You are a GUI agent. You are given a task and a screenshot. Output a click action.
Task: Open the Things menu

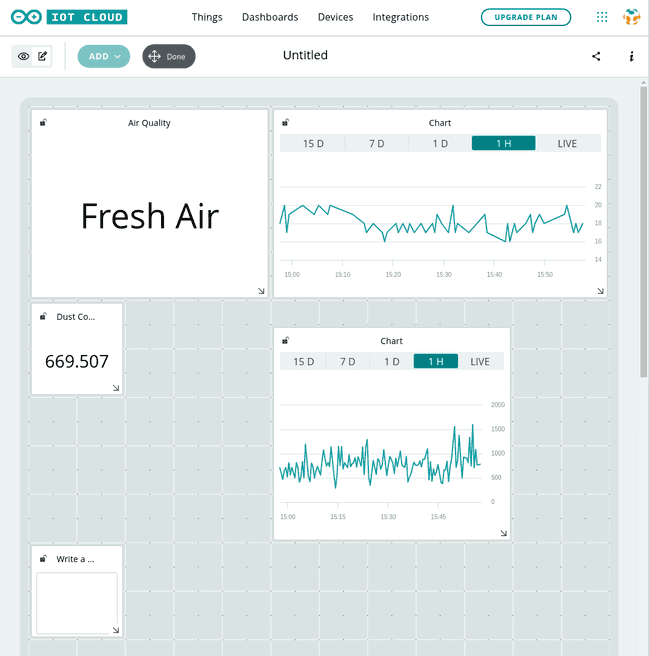pos(207,17)
